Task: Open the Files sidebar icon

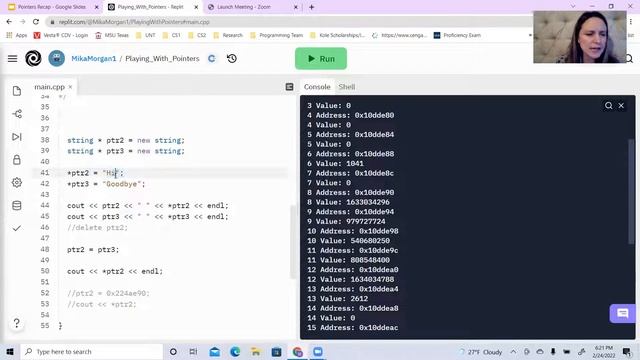Action: (x=17, y=91)
